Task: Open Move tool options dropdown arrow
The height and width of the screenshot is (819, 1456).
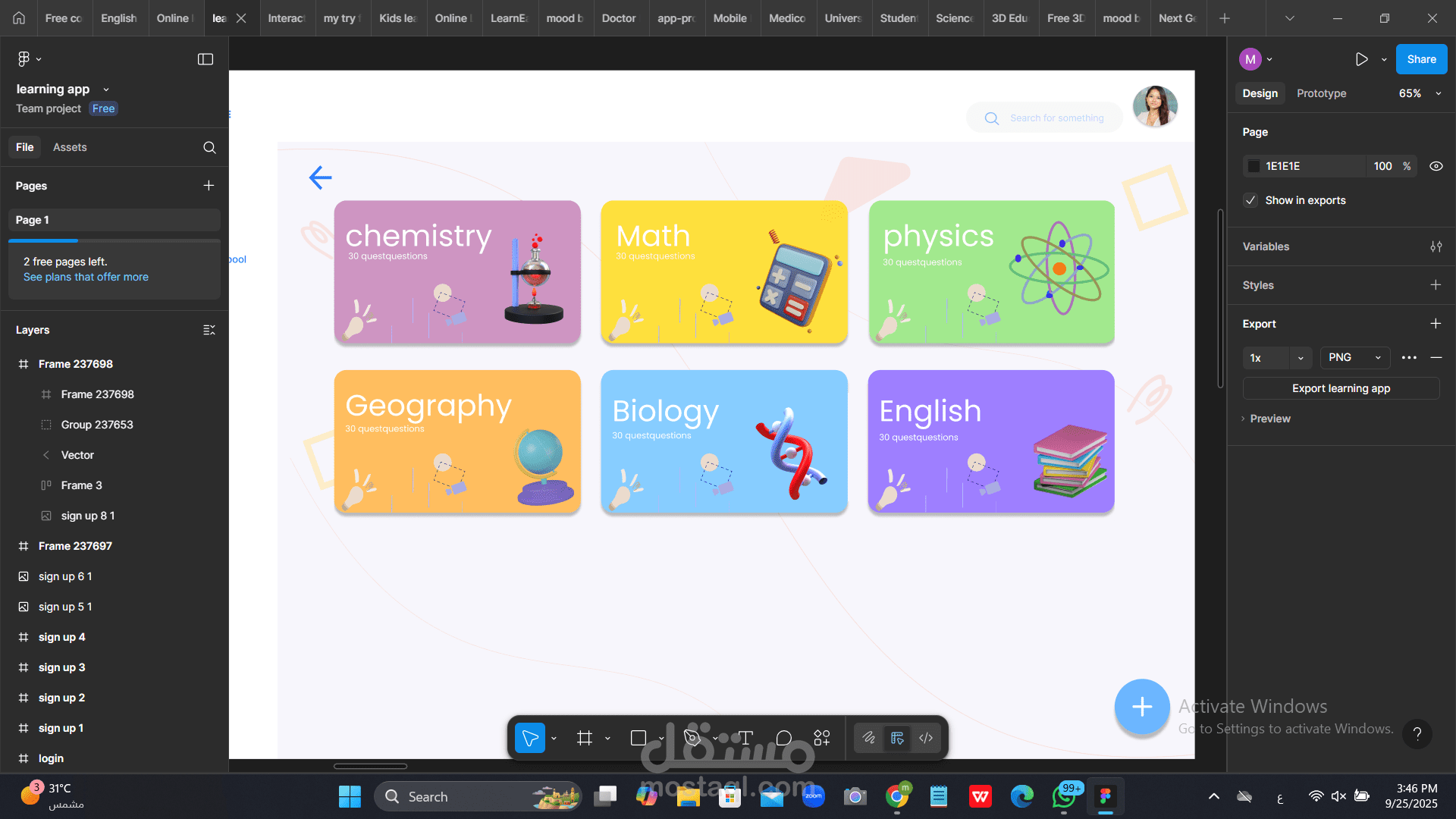Action: tap(554, 738)
